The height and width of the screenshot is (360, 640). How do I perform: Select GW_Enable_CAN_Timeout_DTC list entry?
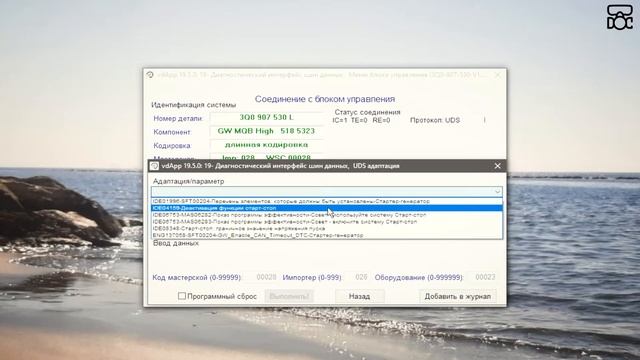coord(327,235)
